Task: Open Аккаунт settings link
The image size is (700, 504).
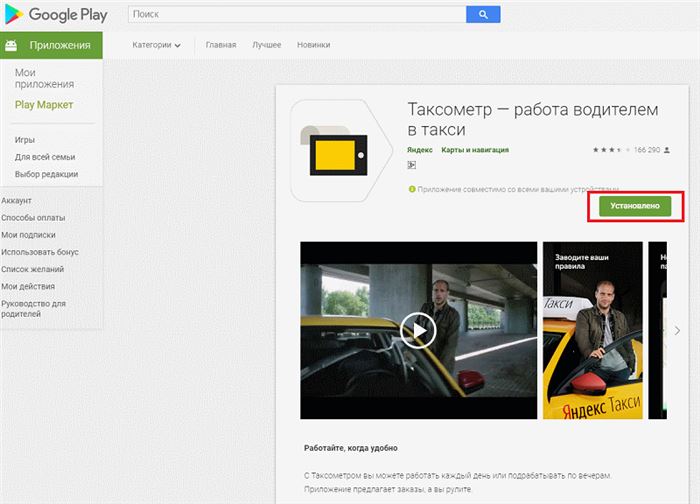Action: tap(17, 200)
